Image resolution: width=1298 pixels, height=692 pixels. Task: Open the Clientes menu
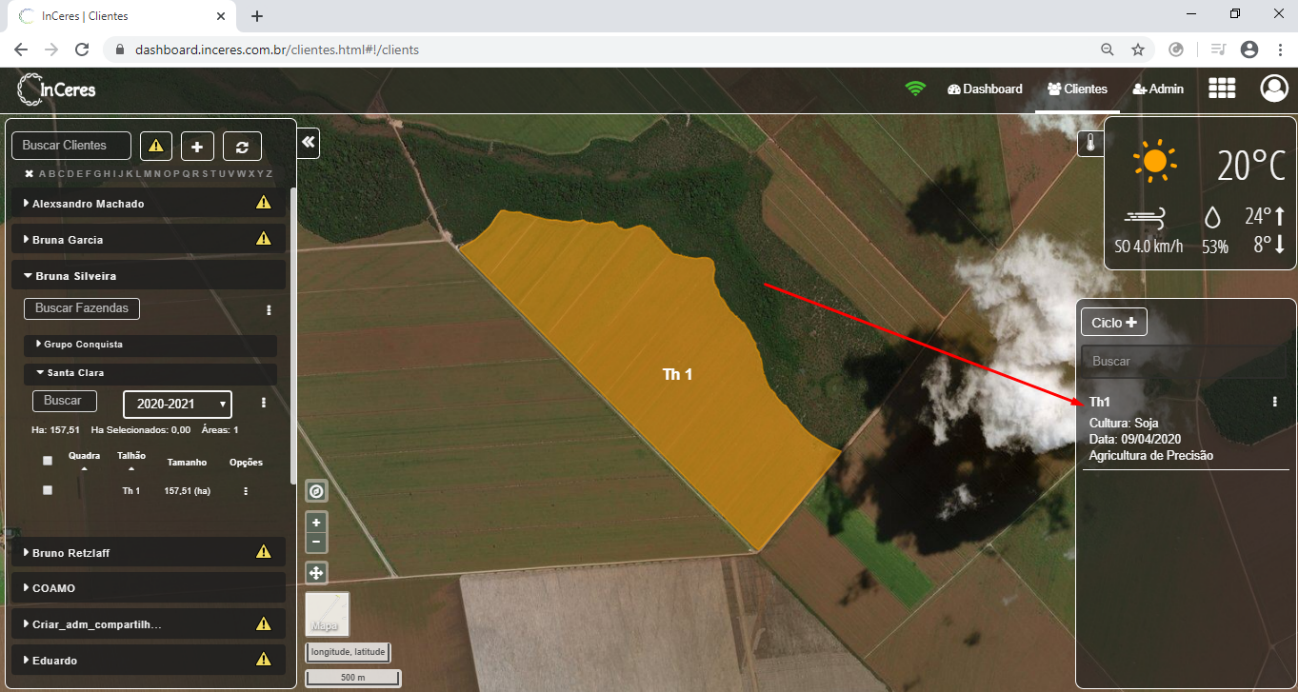(1077, 89)
